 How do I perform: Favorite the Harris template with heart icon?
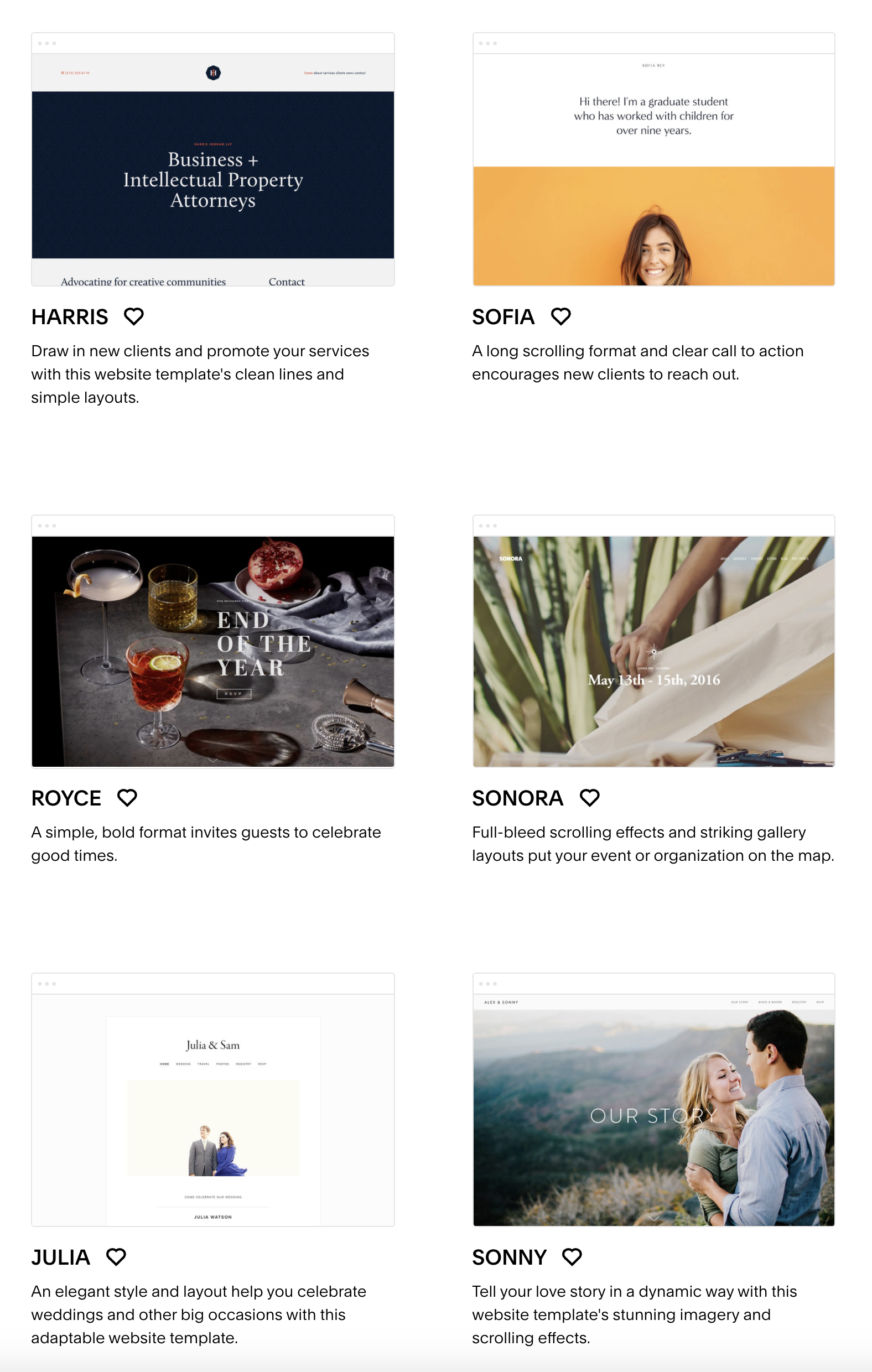134,316
